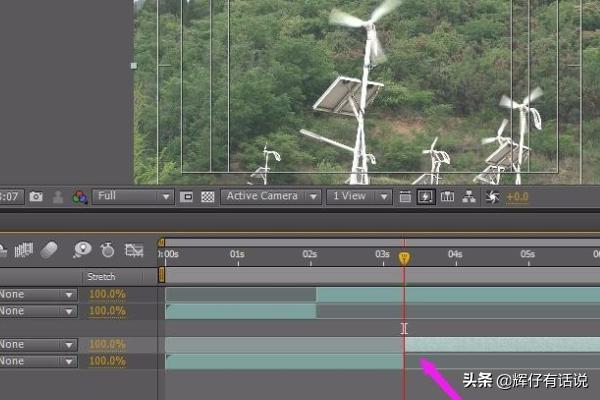
Task: Click the 03s mark on time ruler
Action: click(x=382, y=255)
